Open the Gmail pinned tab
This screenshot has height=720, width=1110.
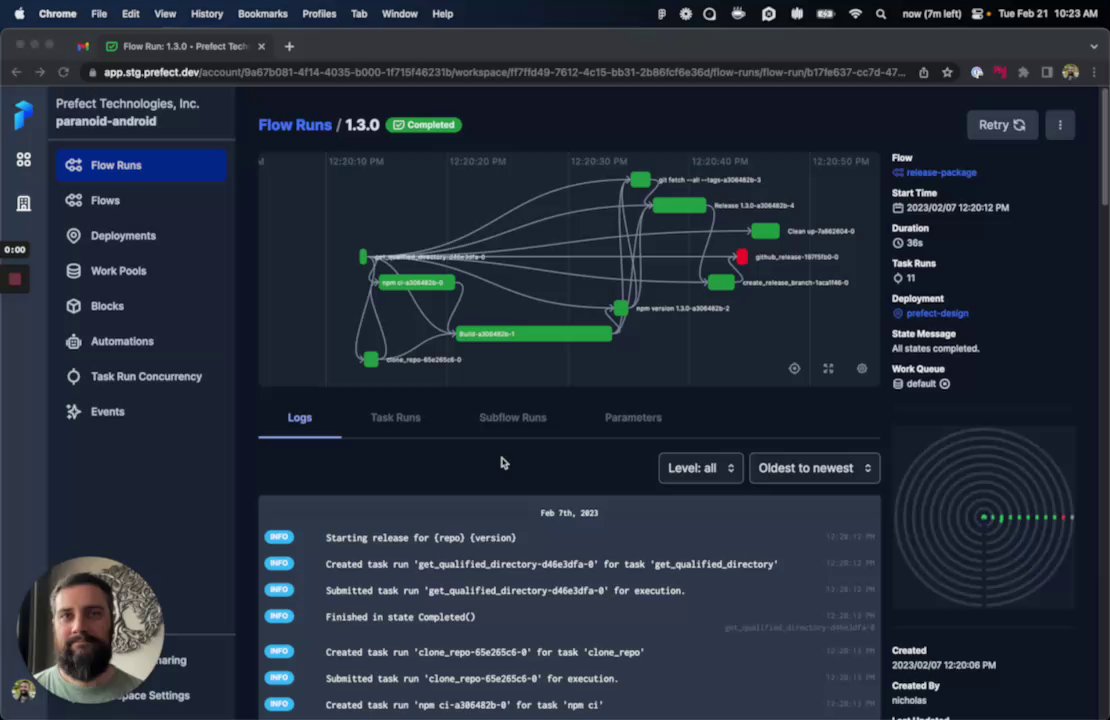click(83, 47)
